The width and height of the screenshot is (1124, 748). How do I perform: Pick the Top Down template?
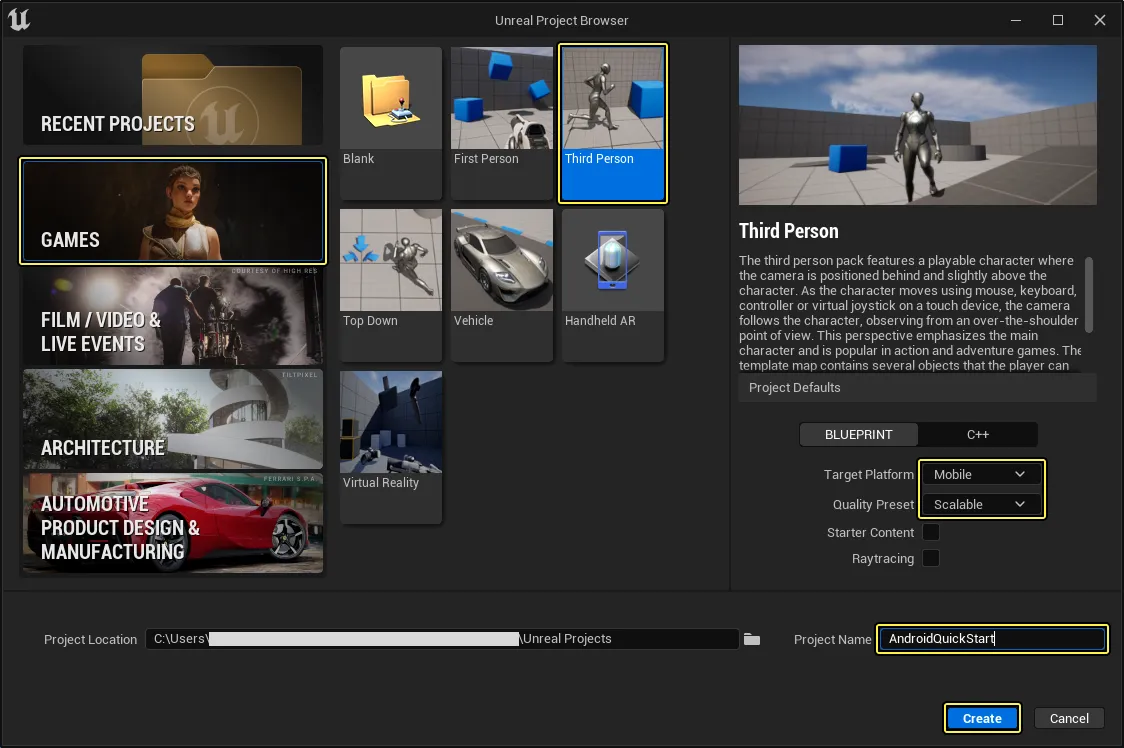(391, 285)
